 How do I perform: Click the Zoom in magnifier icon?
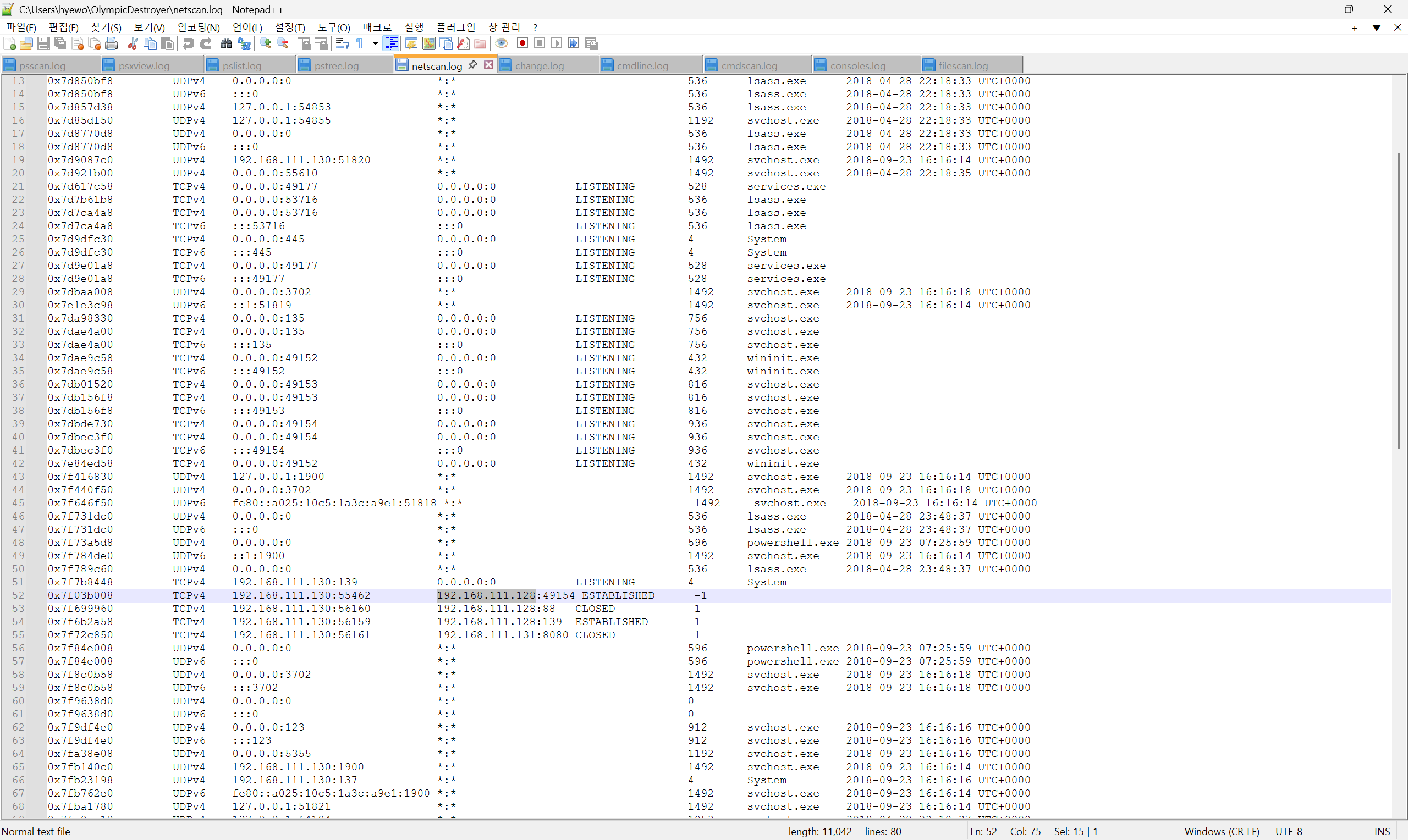pyautogui.click(x=265, y=43)
